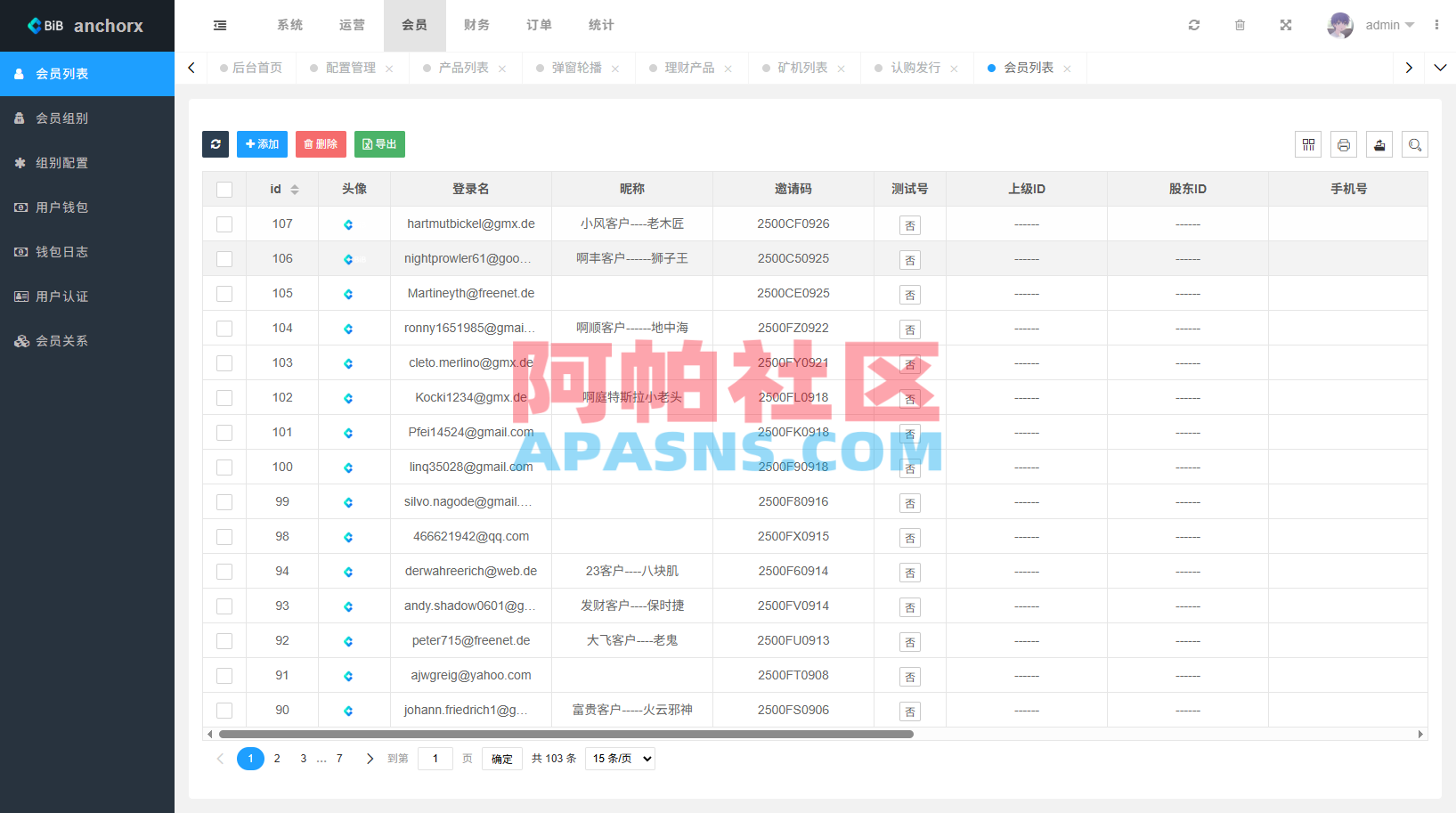Close the 配置管理 tab
Image resolution: width=1456 pixels, height=813 pixels.
(x=389, y=69)
